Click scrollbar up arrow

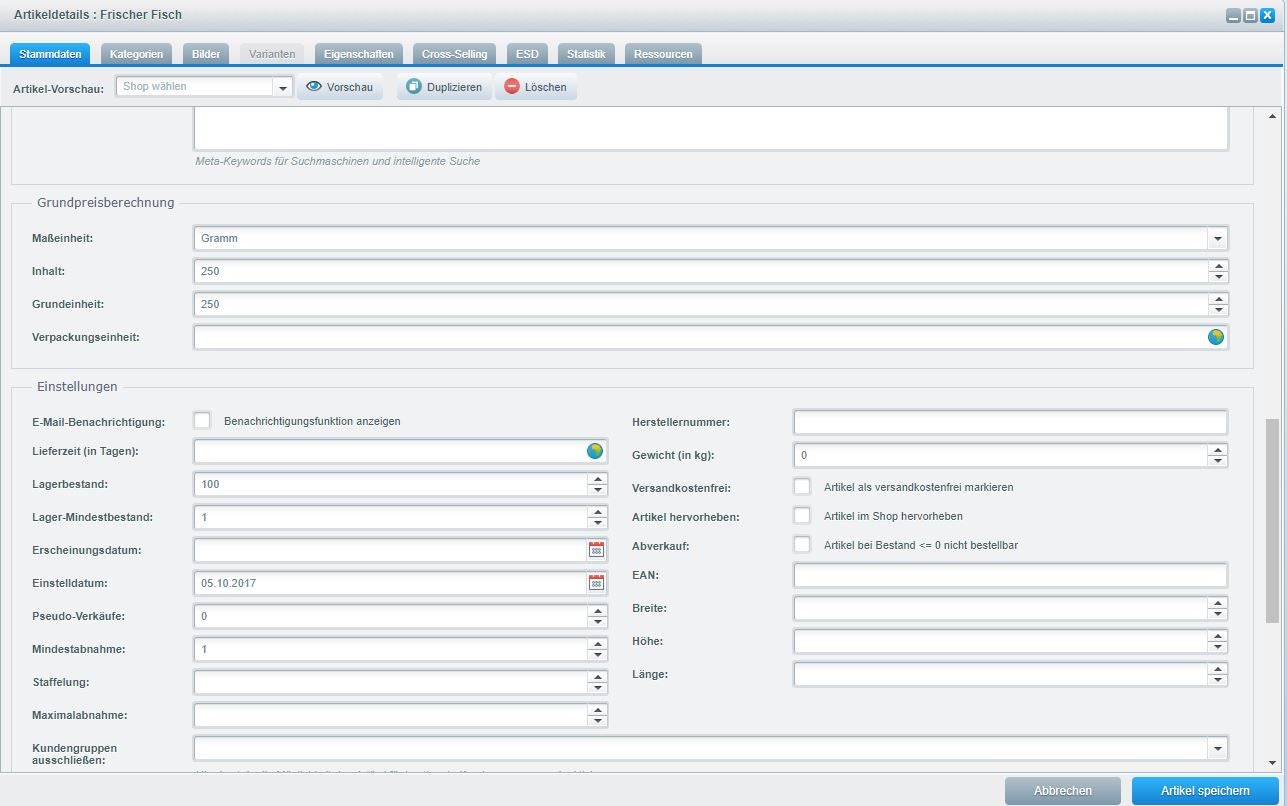click(x=1272, y=116)
